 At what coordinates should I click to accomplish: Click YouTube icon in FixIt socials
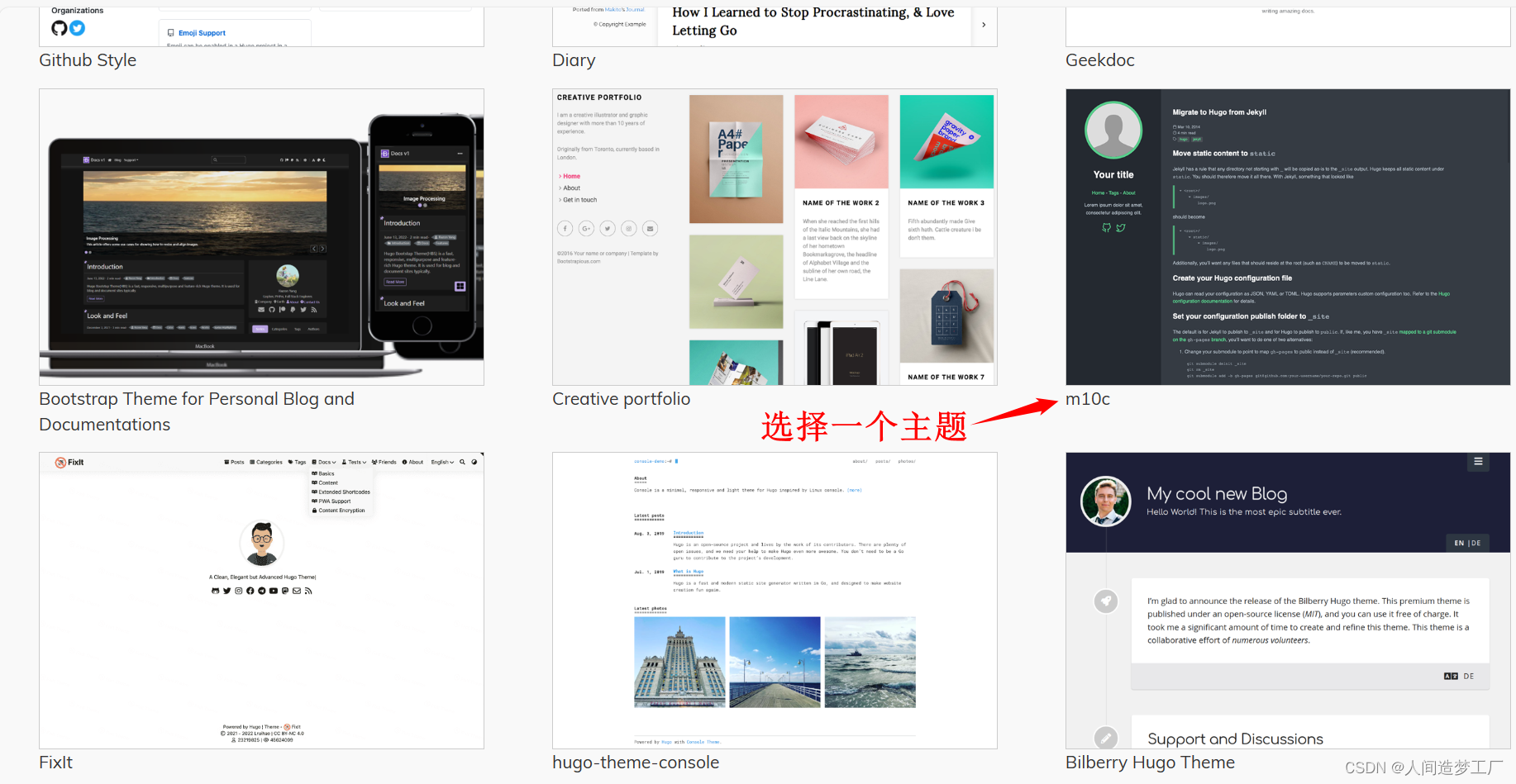pyautogui.click(x=274, y=591)
